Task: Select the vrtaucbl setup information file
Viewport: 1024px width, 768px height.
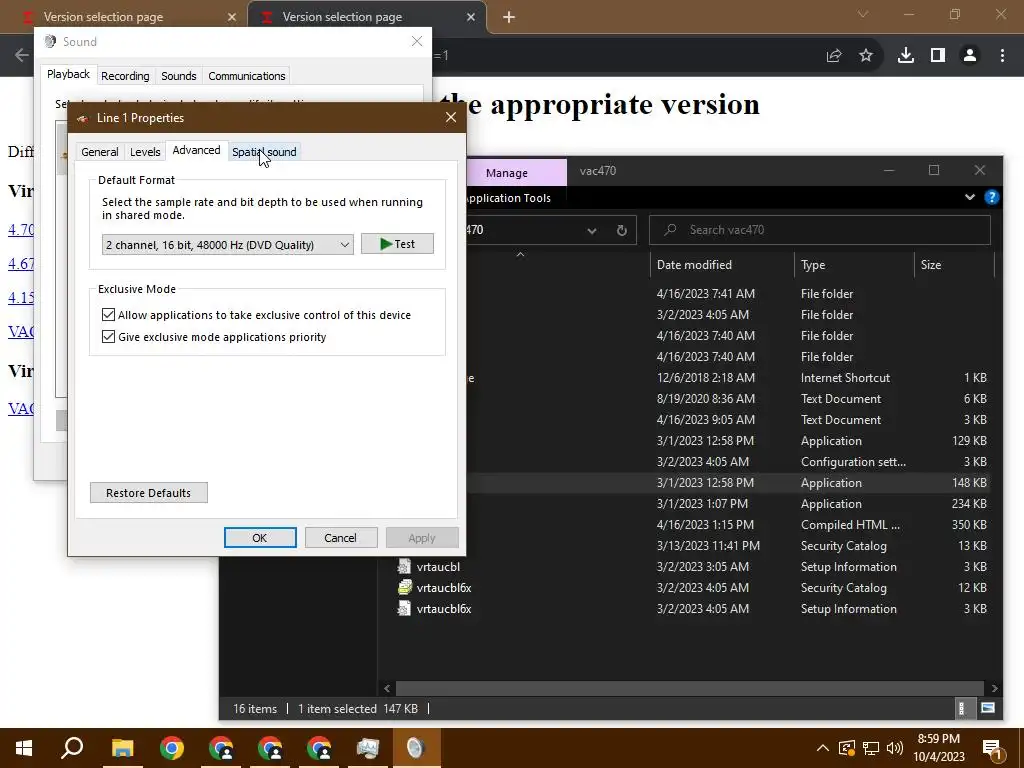Action: 693,567
